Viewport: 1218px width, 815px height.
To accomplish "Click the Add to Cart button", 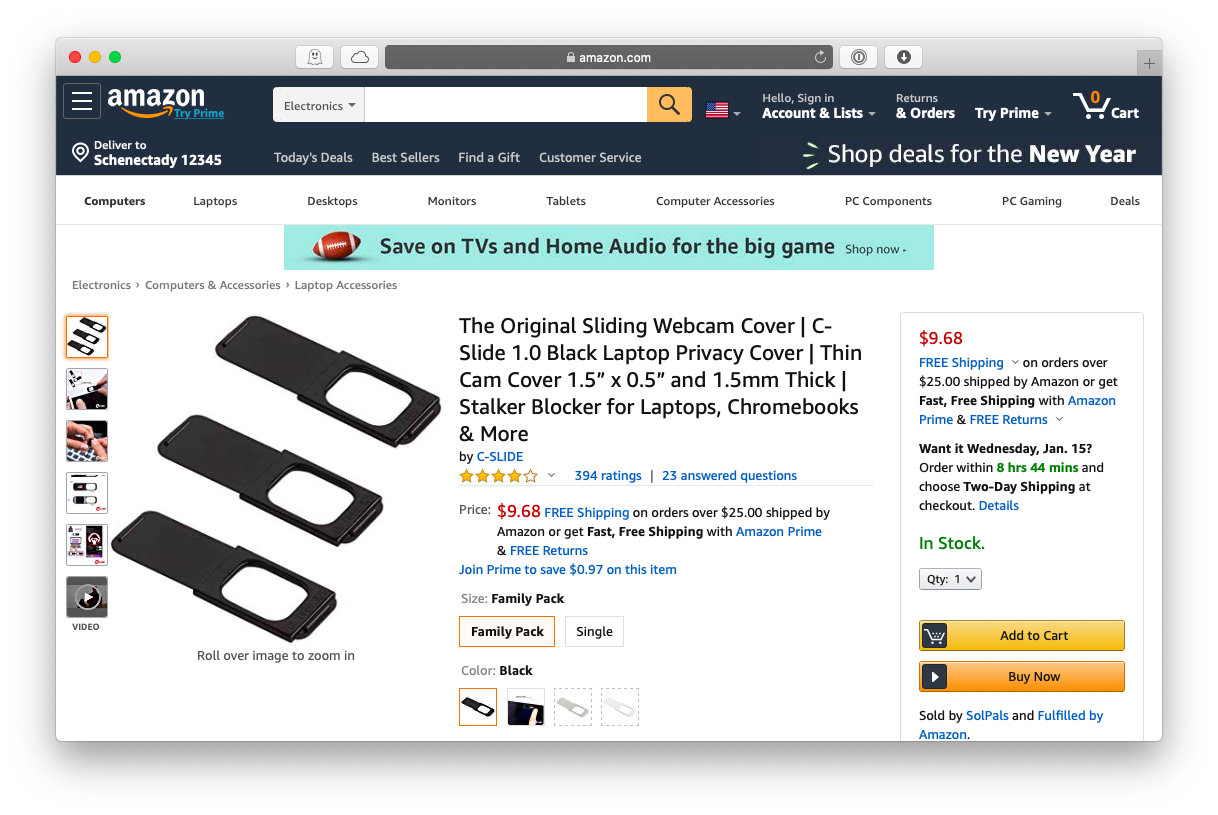I will [x=1021, y=635].
